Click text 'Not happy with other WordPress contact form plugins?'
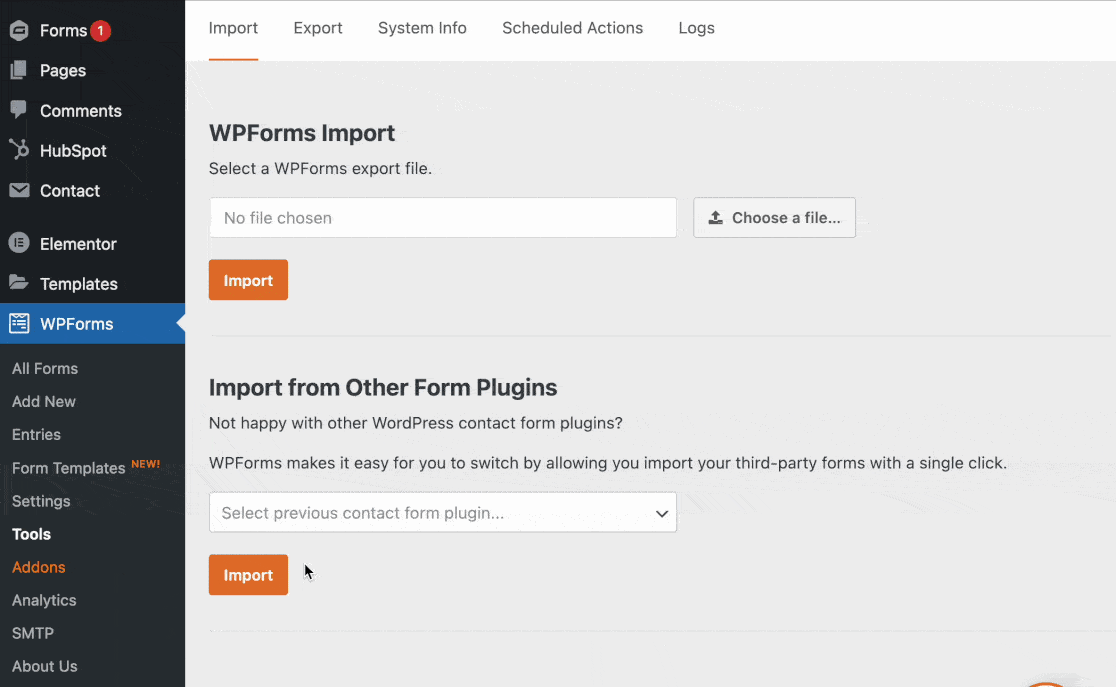1116x687 pixels. click(x=416, y=423)
